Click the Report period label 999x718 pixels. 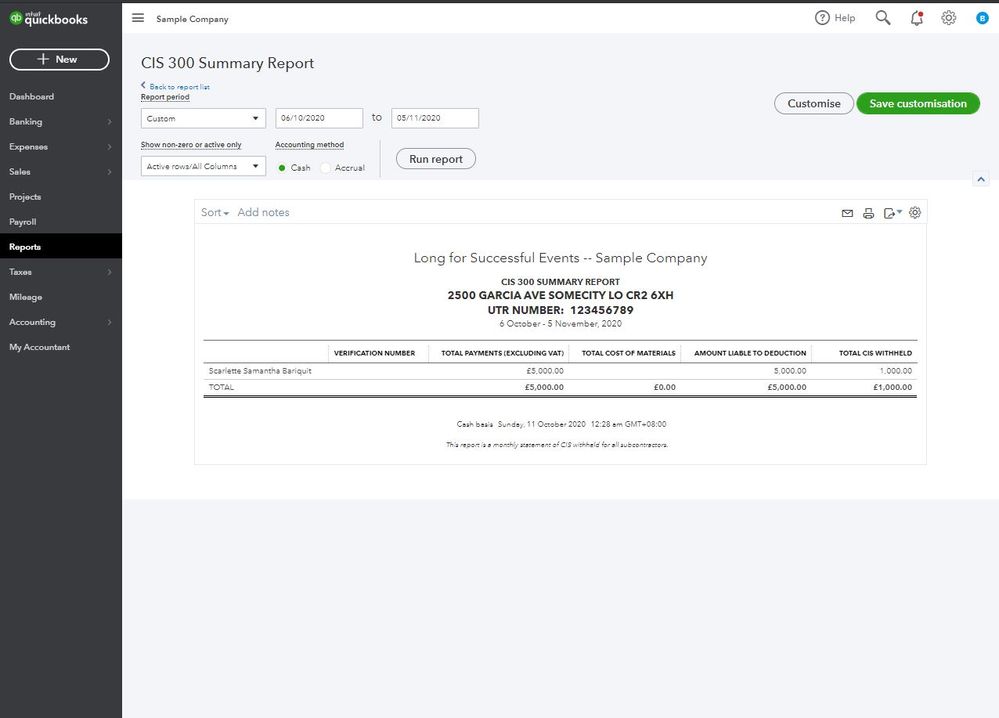[x=165, y=97]
